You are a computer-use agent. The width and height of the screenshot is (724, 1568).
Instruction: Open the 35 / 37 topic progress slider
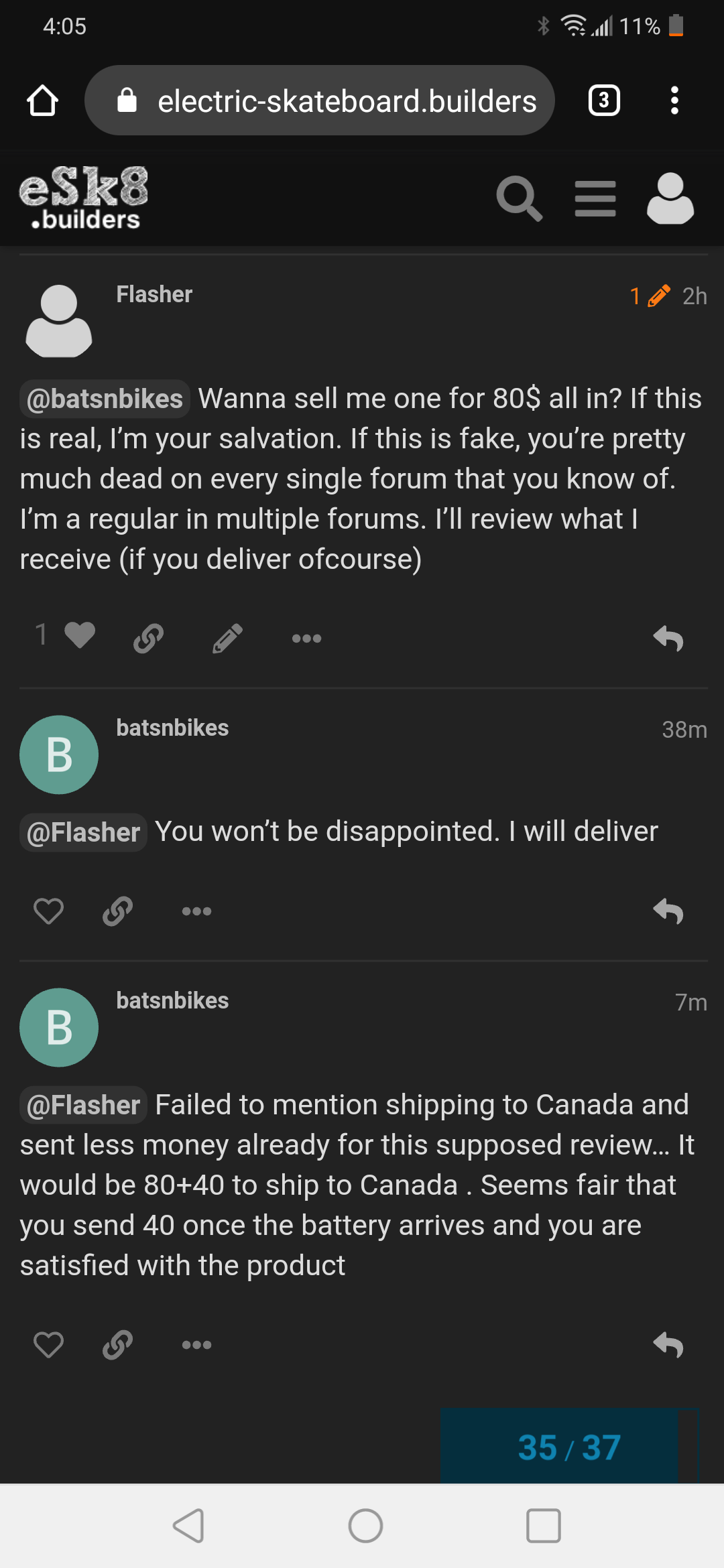tap(569, 1447)
